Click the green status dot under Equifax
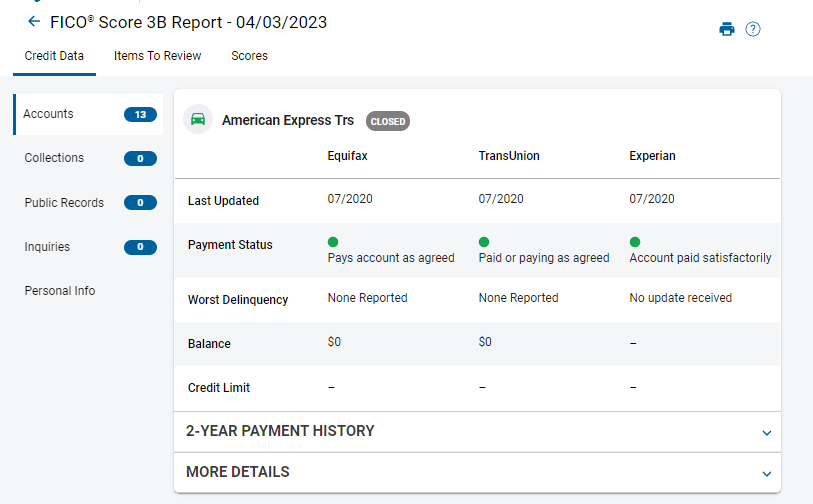This screenshot has width=813, height=504. point(333,242)
